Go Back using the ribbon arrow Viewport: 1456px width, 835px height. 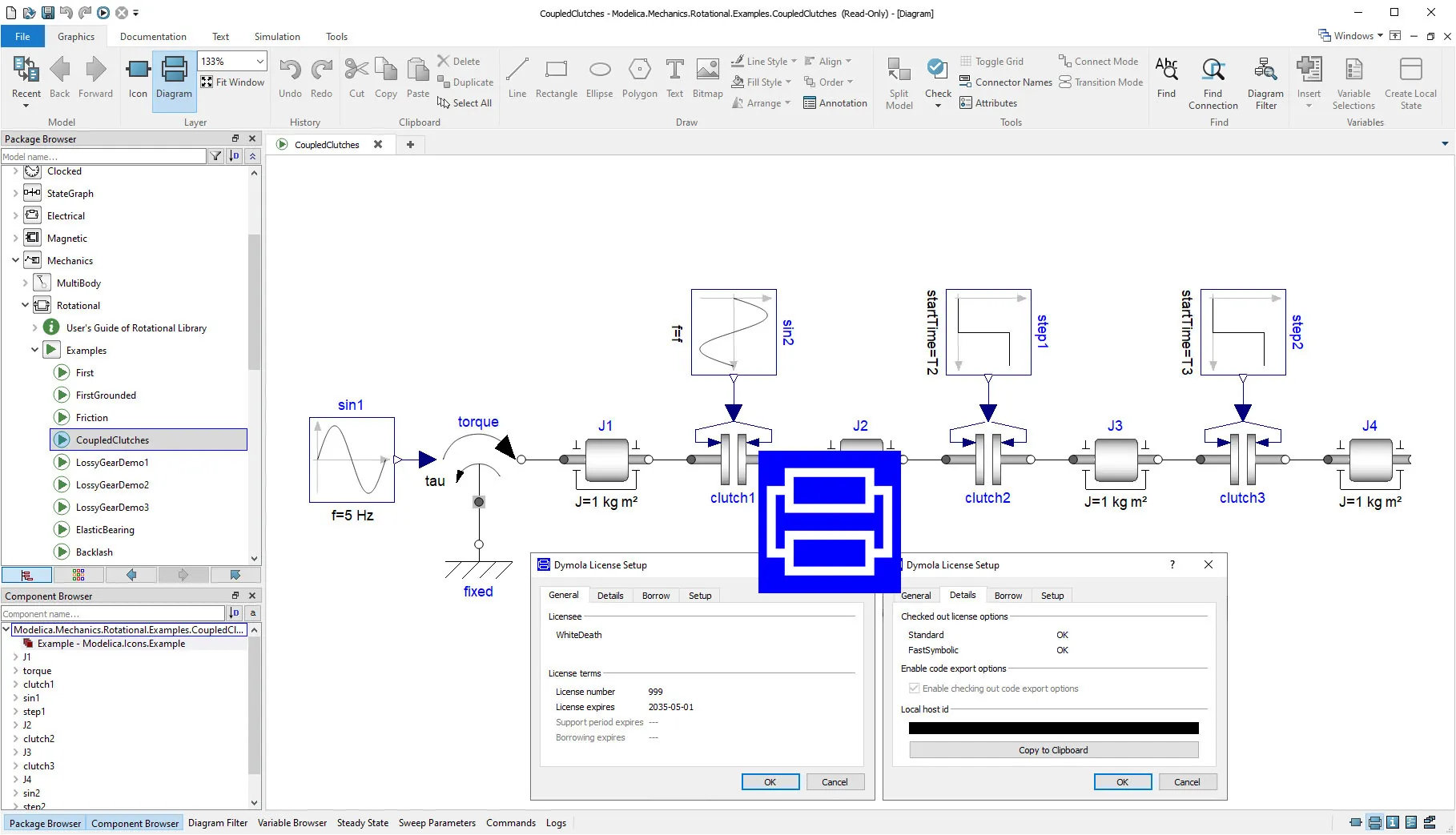60,78
